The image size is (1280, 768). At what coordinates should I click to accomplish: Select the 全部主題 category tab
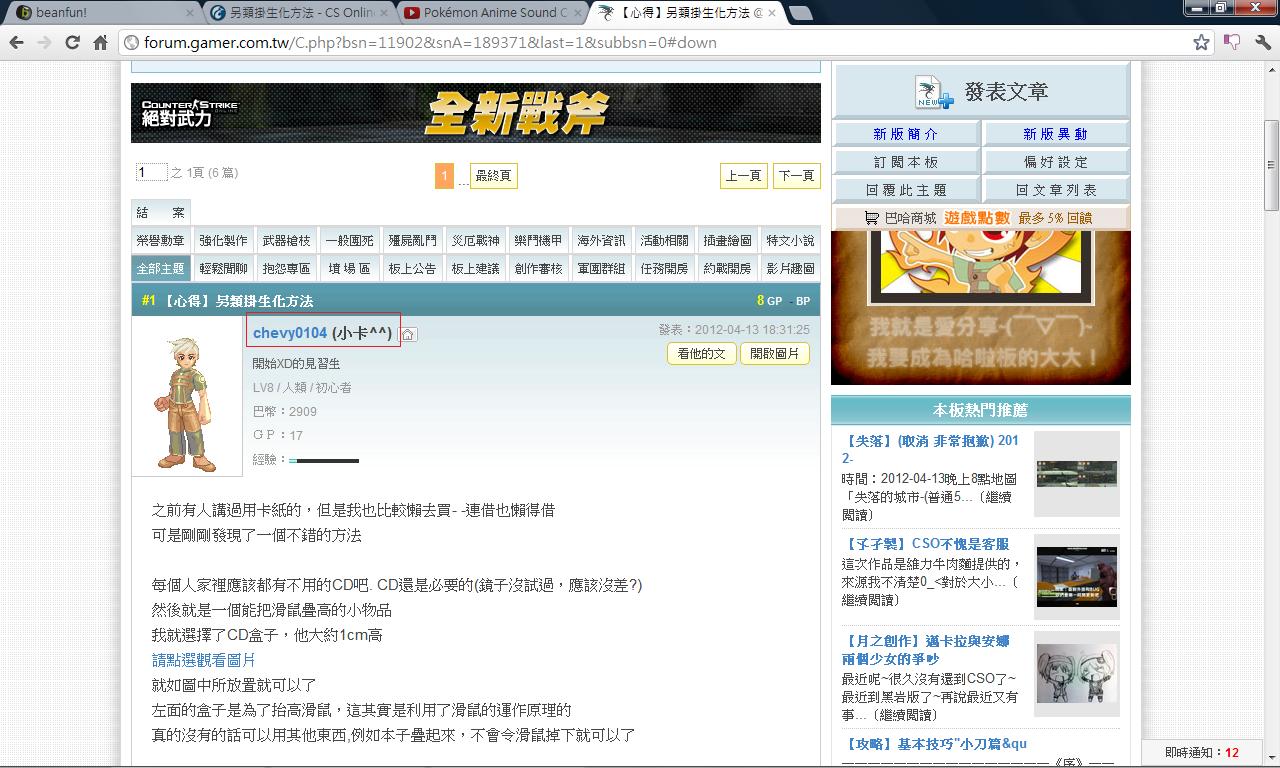coord(161,268)
